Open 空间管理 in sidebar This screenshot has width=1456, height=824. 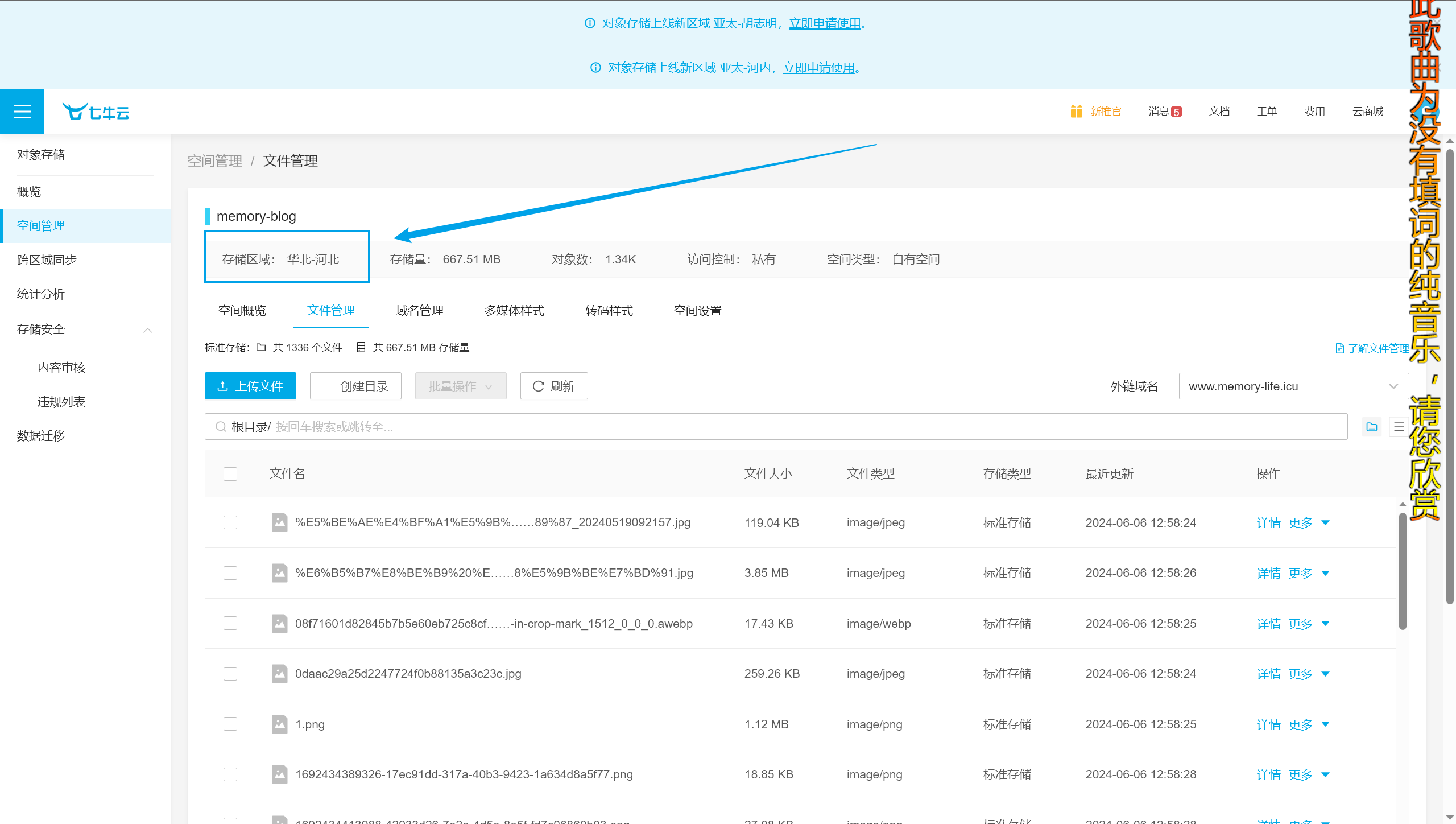(85, 226)
